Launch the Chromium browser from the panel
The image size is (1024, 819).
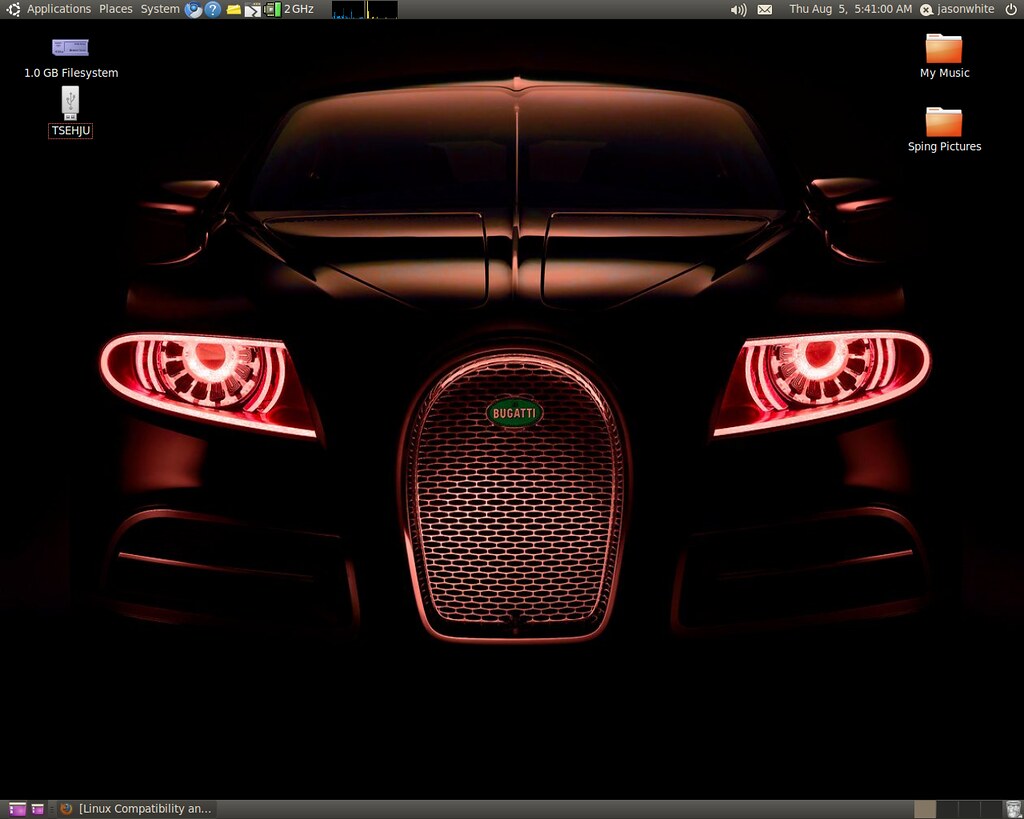coord(193,9)
